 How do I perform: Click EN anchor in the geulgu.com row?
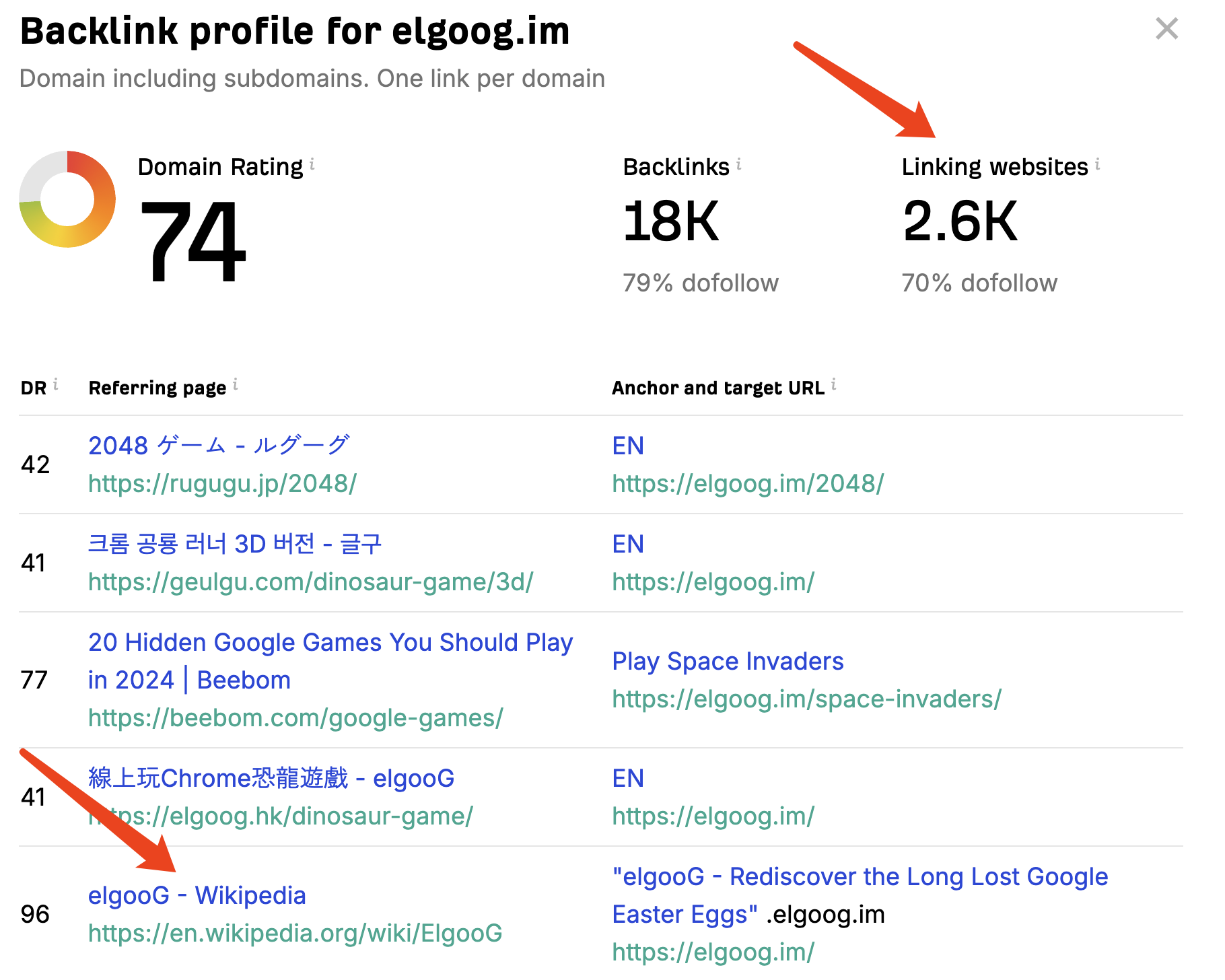click(x=628, y=544)
